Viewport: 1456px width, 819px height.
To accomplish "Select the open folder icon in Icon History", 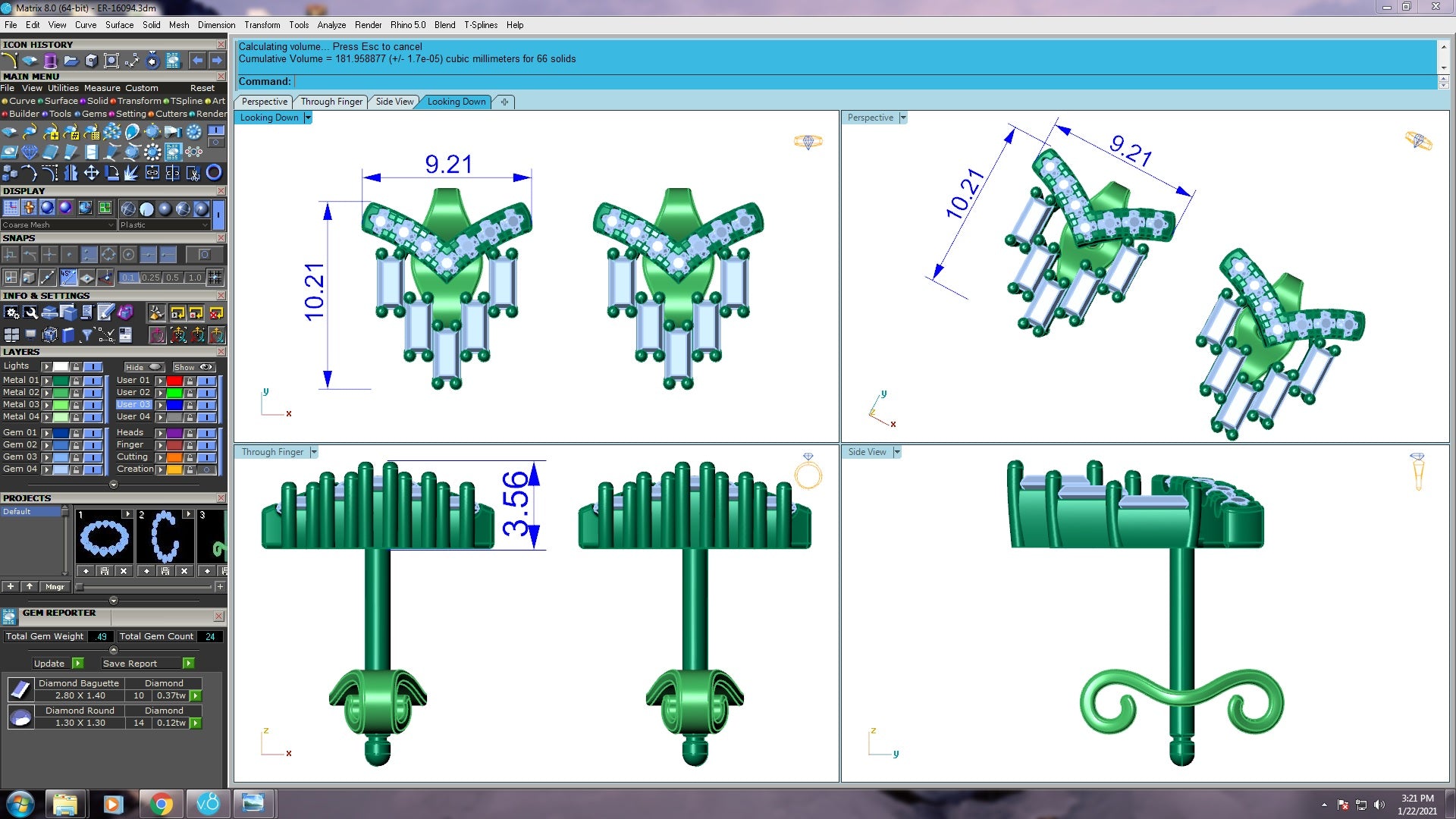I will coord(71,61).
